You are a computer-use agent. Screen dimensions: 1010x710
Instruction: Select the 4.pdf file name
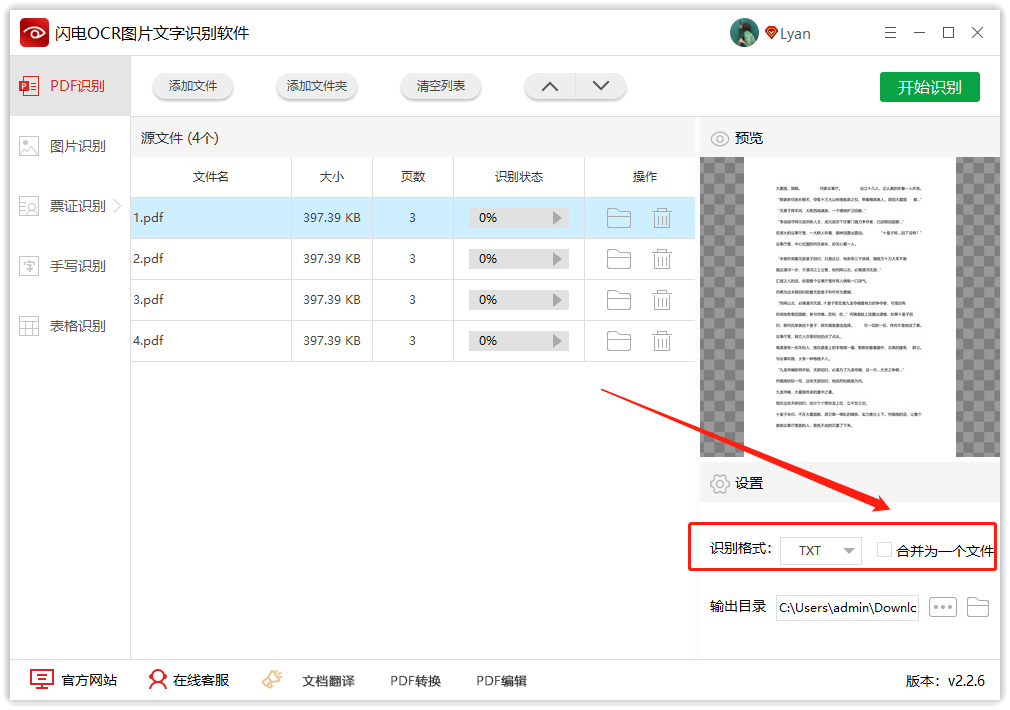(x=148, y=341)
